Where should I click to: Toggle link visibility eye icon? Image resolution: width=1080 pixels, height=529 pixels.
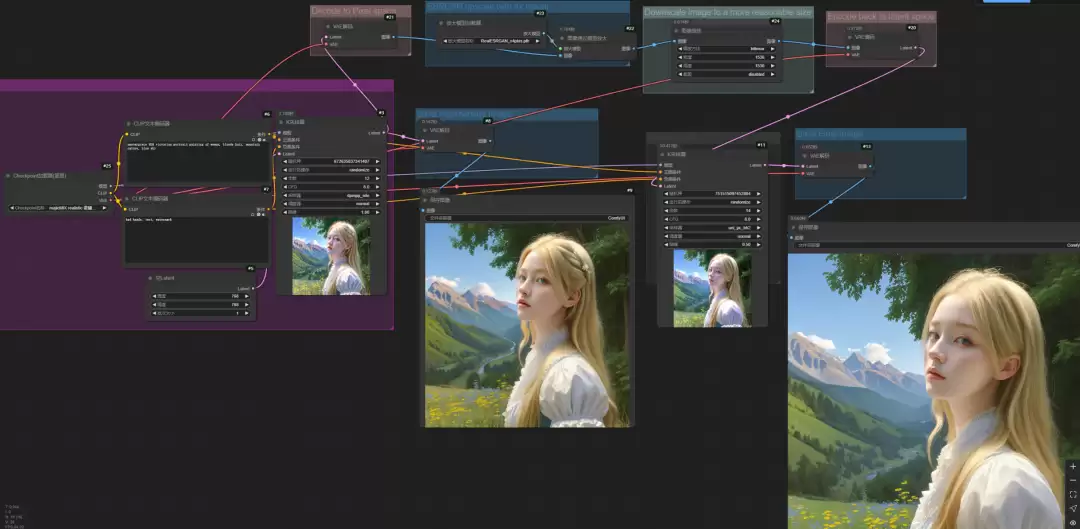pyautogui.click(x=1072, y=523)
